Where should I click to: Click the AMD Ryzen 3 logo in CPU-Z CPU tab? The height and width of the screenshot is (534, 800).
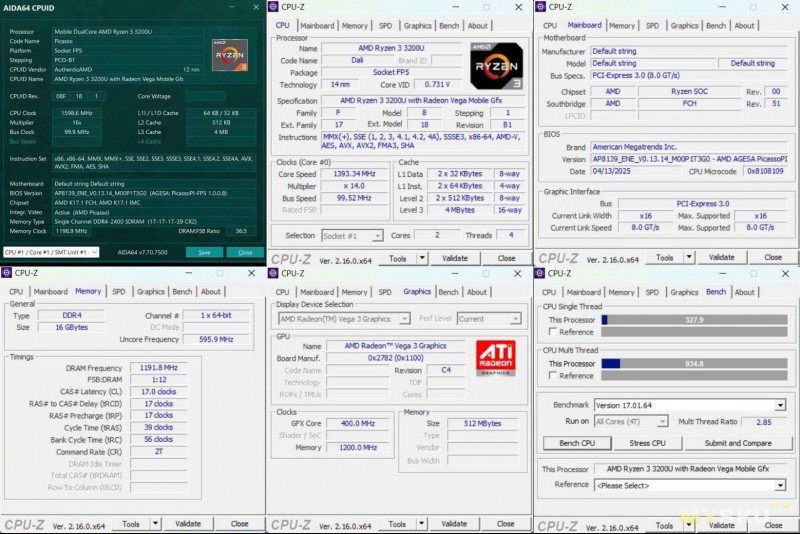click(x=496, y=66)
